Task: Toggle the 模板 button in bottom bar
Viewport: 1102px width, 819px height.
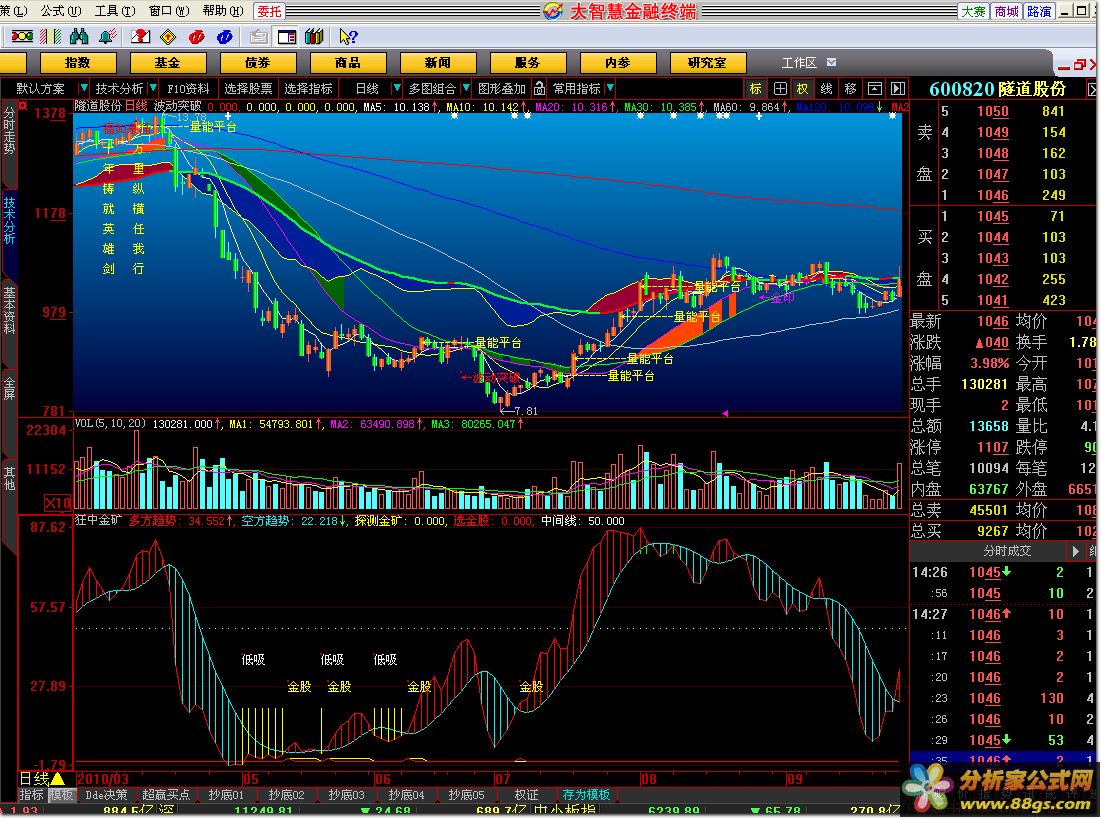Action: click(60, 794)
